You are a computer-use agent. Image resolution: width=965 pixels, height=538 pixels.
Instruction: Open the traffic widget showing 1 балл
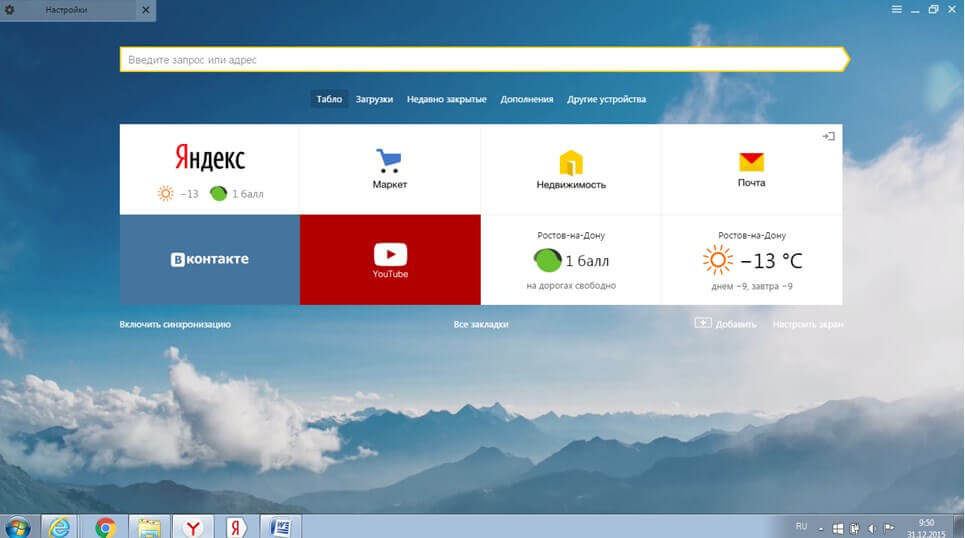pyautogui.click(x=570, y=262)
